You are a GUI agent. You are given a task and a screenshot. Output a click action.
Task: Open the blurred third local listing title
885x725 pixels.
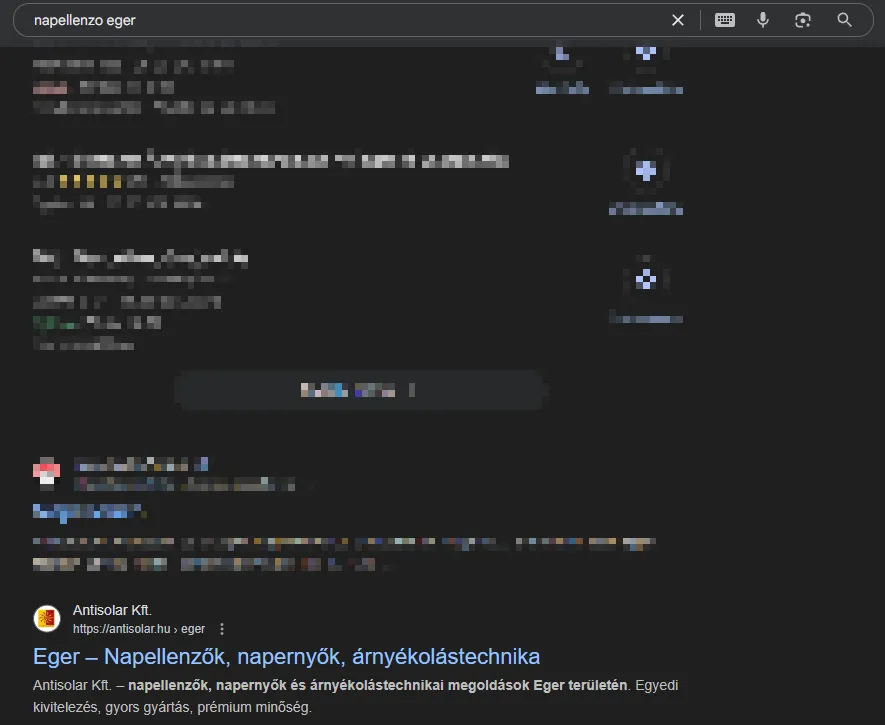(x=141, y=257)
